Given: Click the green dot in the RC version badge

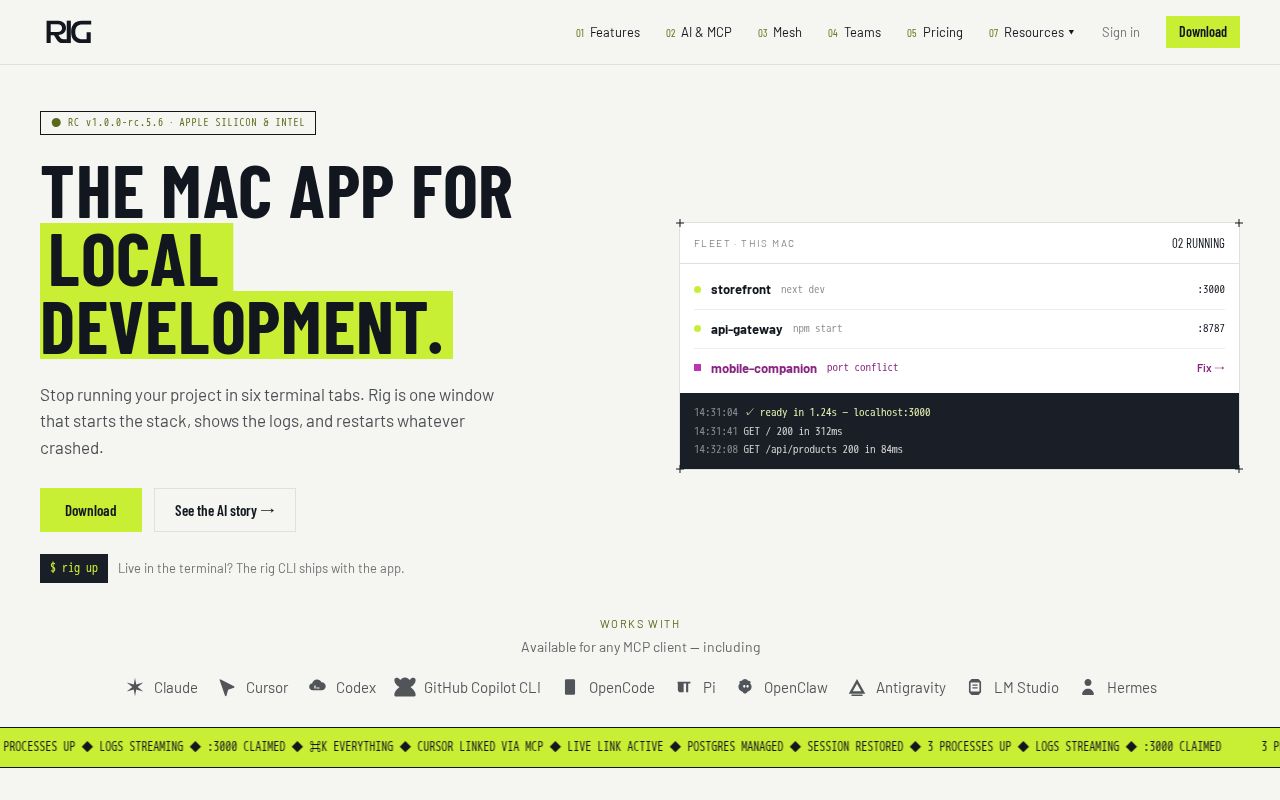Looking at the screenshot, I should pyautogui.click(x=56, y=123).
